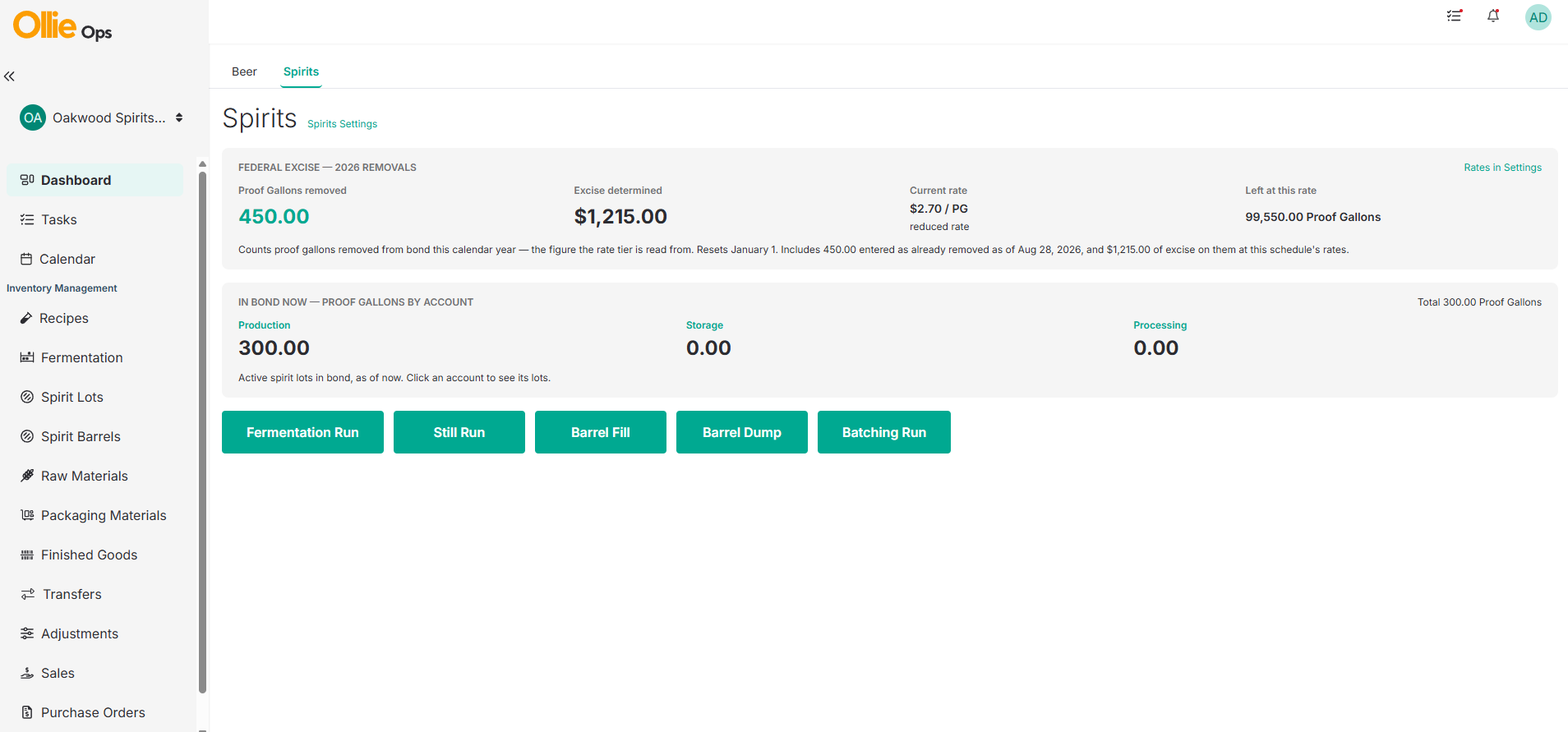Click the Barrel Dump button
Viewport: 1568px width, 732px height.
[742, 432]
